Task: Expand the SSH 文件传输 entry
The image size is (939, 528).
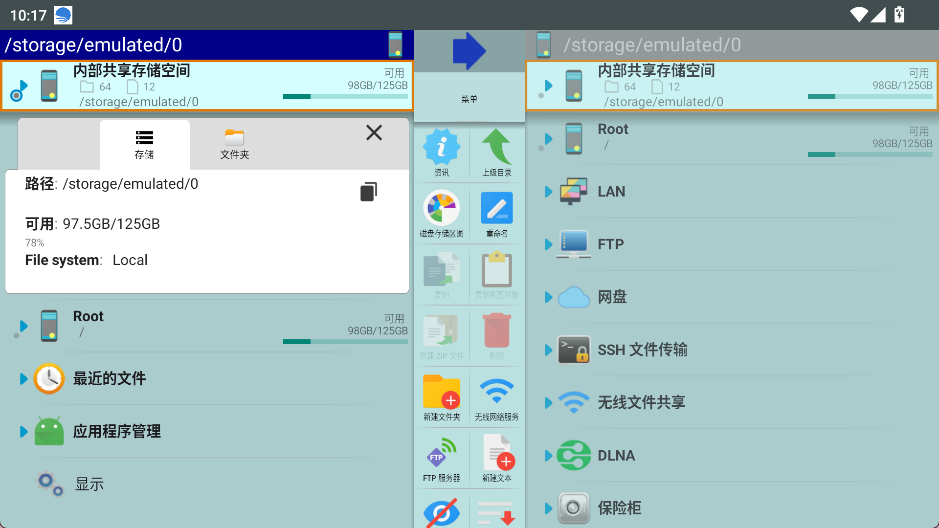Action: tap(548, 349)
